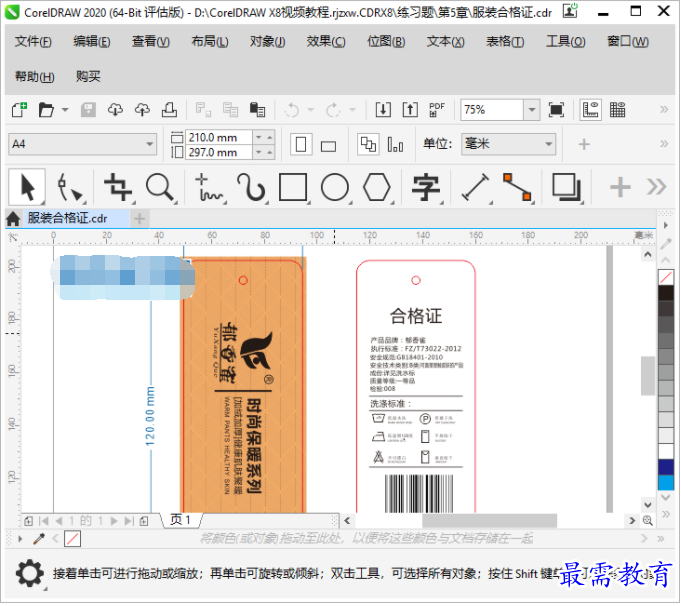Expand color palette flyout arrow

coord(665,225)
